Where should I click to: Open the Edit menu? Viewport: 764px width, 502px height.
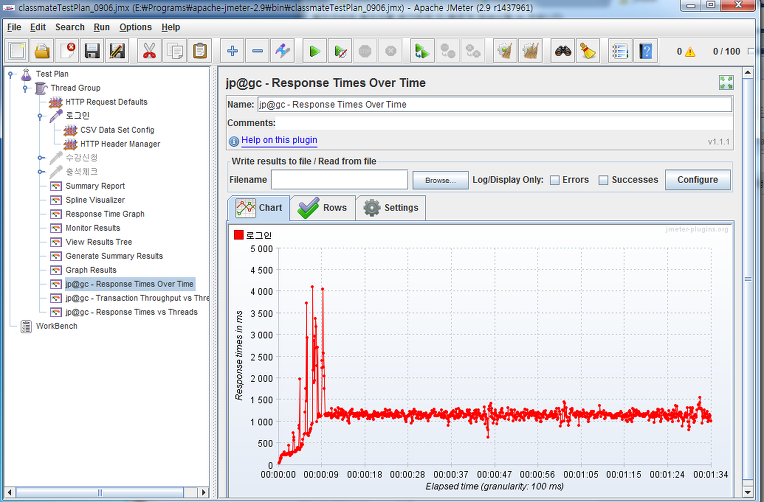(x=38, y=27)
